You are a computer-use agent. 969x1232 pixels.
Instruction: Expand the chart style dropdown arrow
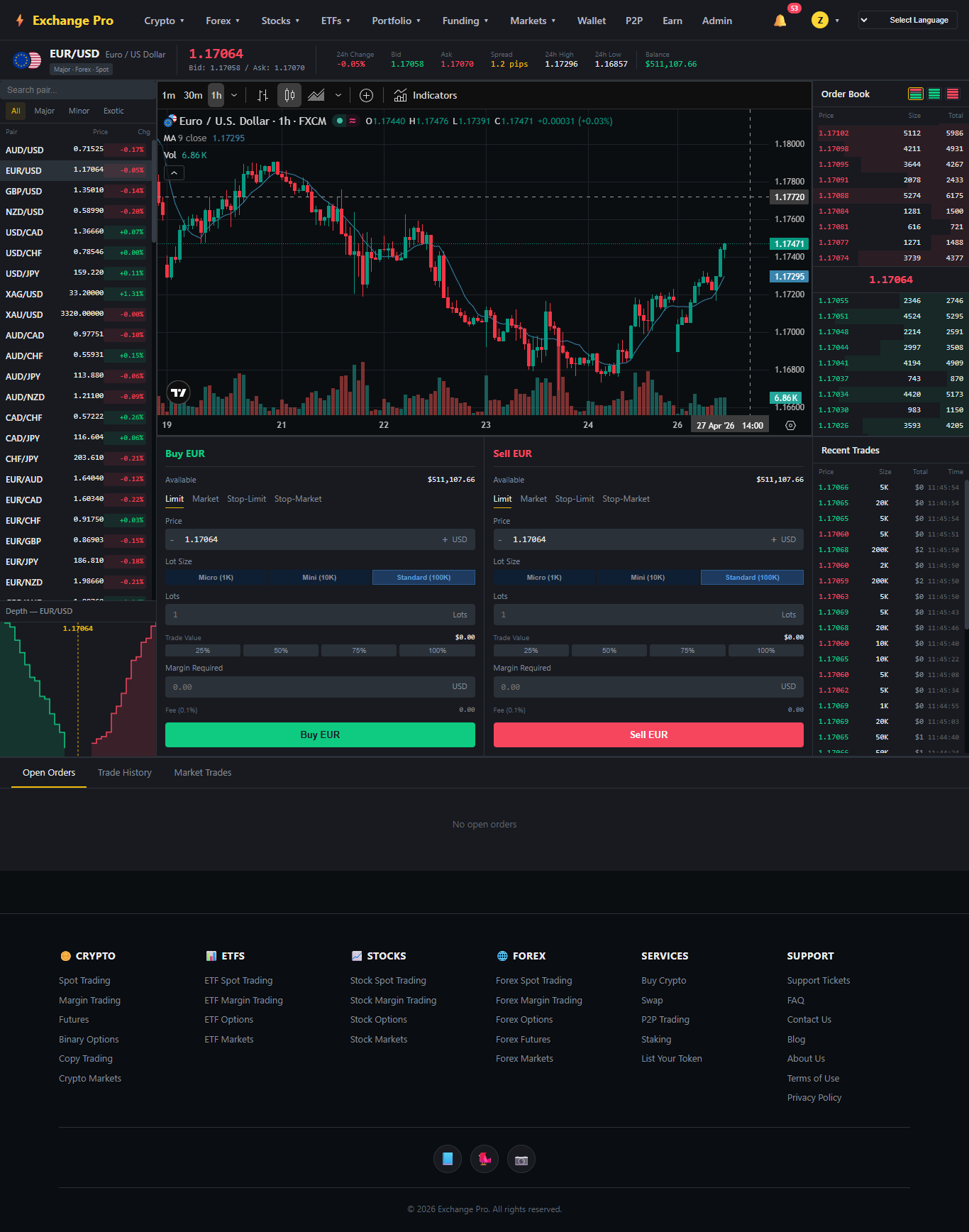point(338,95)
